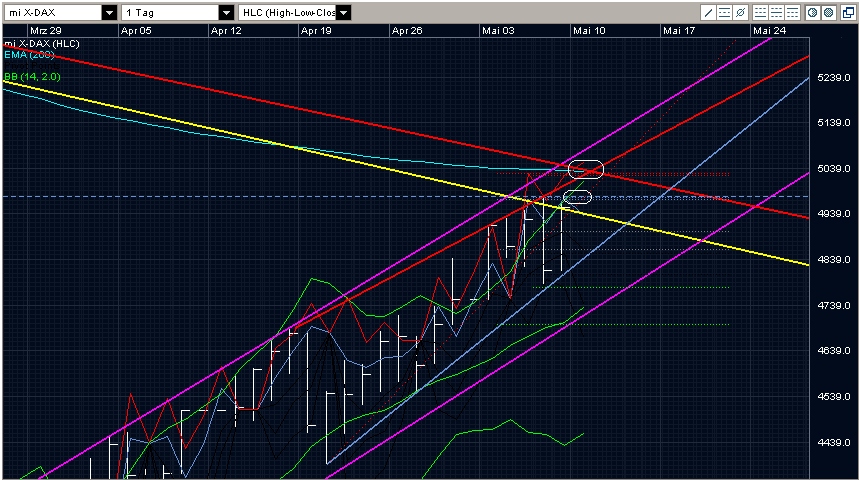Click the 4539.0 price axis label
Viewport: 859px width, 480px height.
point(834,397)
